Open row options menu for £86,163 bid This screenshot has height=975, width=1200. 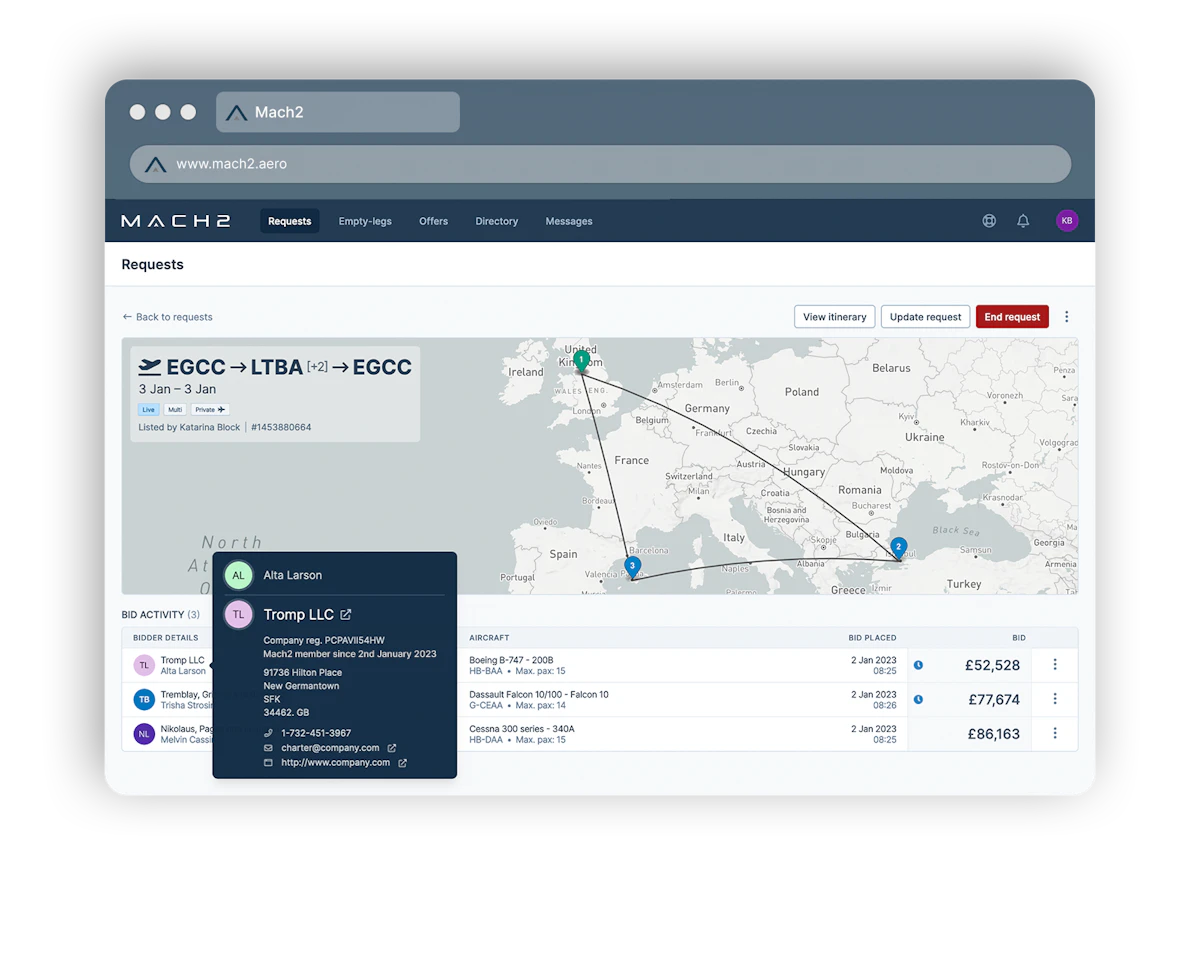pyautogui.click(x=1055, y=733)
